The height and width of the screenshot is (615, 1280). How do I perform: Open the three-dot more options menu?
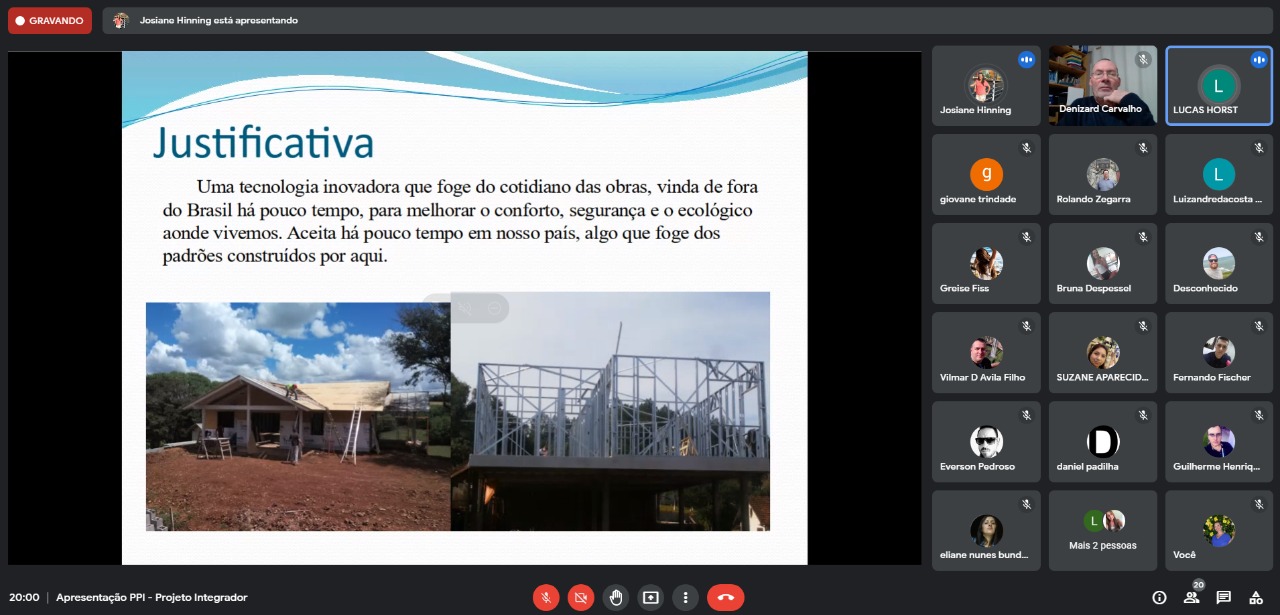tap(685, 597)
